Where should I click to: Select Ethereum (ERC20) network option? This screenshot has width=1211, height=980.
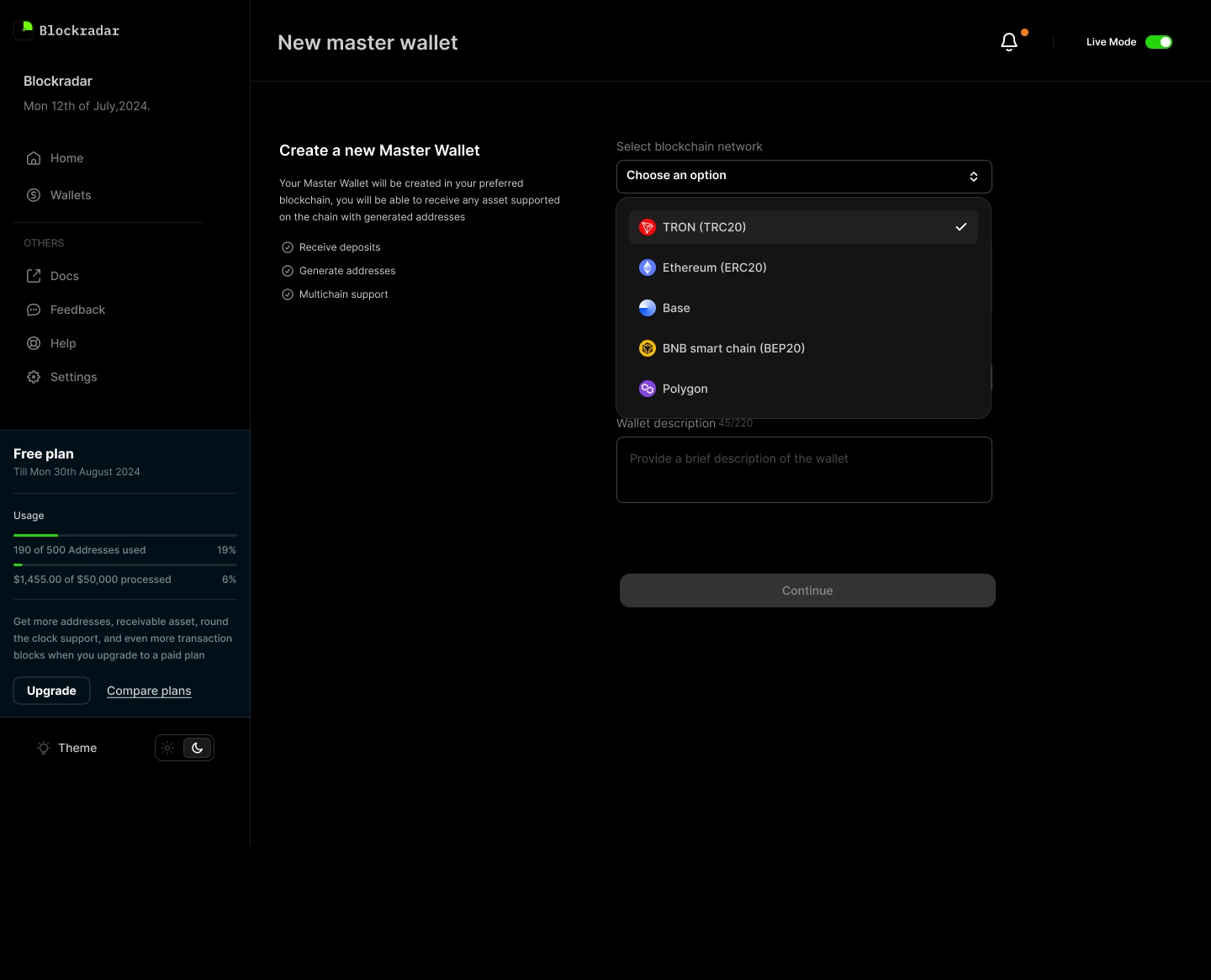tap(803, 268)
